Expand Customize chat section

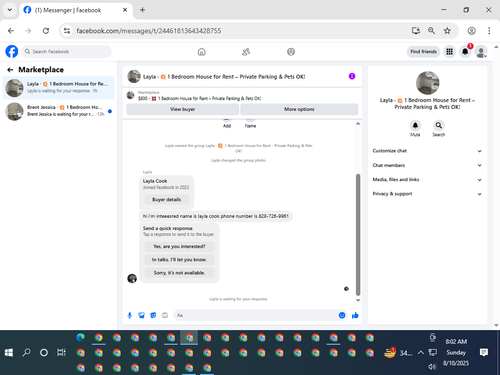pyautogui.click(x=427, y=151)
